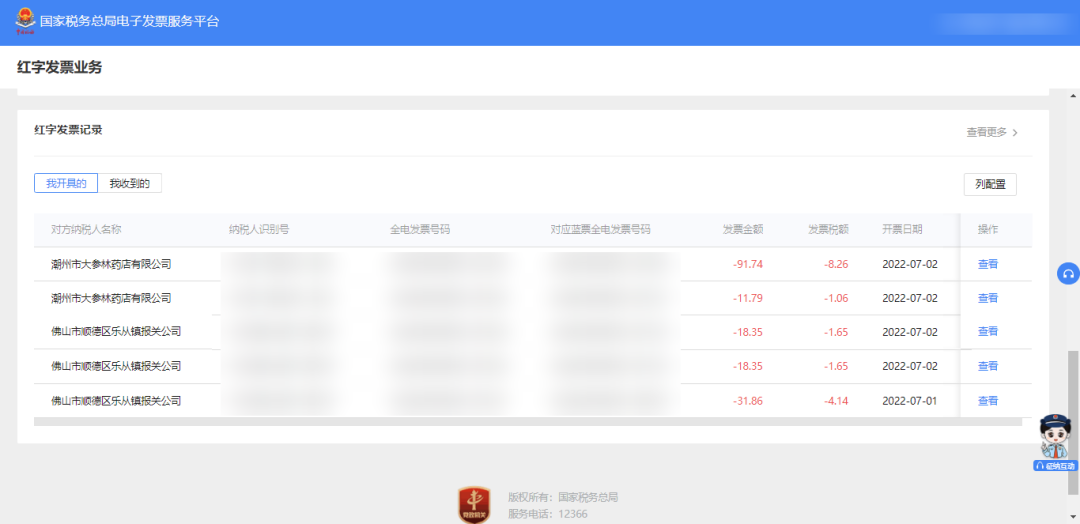View the 2022-07-01 record via 查看
Image resolution: width=1080 pixels, height=524 pixels.
[988, 401]
